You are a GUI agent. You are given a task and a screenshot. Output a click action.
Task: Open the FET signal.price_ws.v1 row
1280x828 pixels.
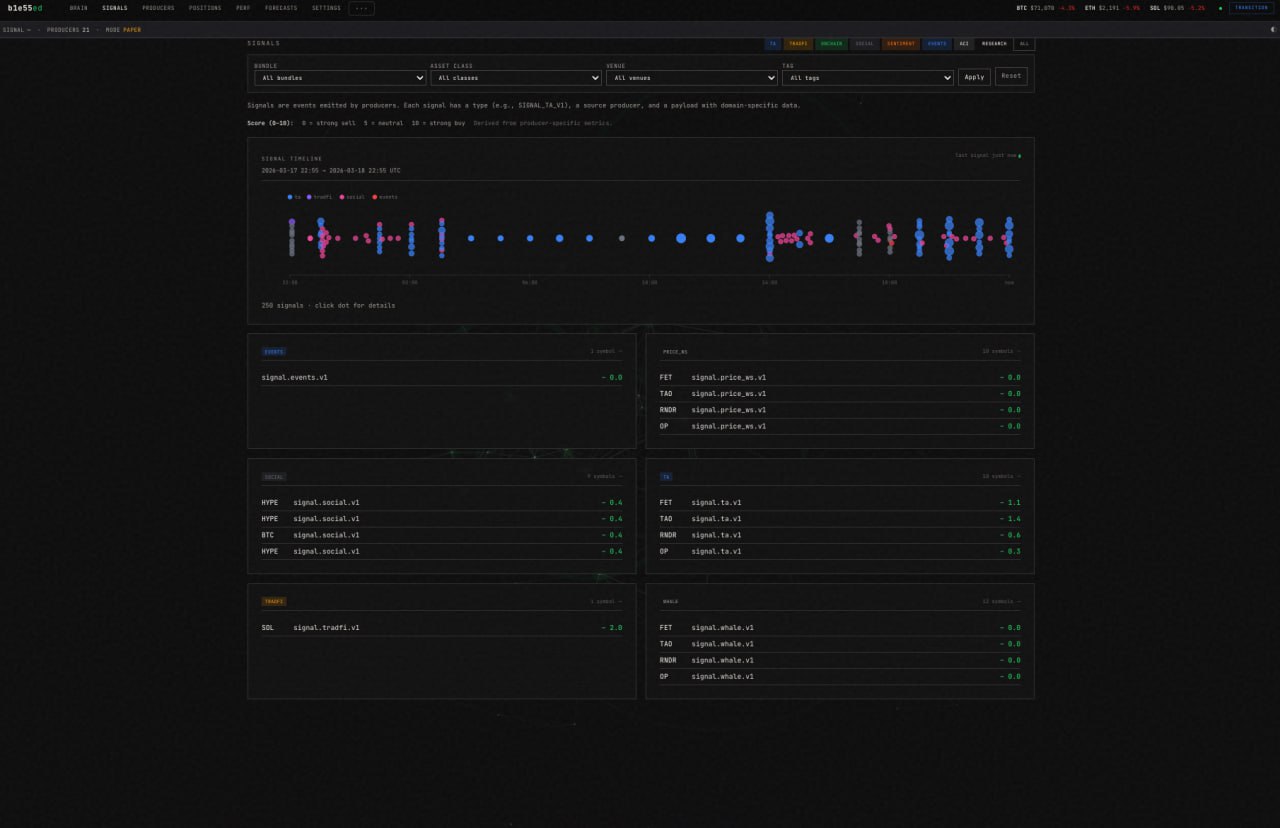click(840, 377)
